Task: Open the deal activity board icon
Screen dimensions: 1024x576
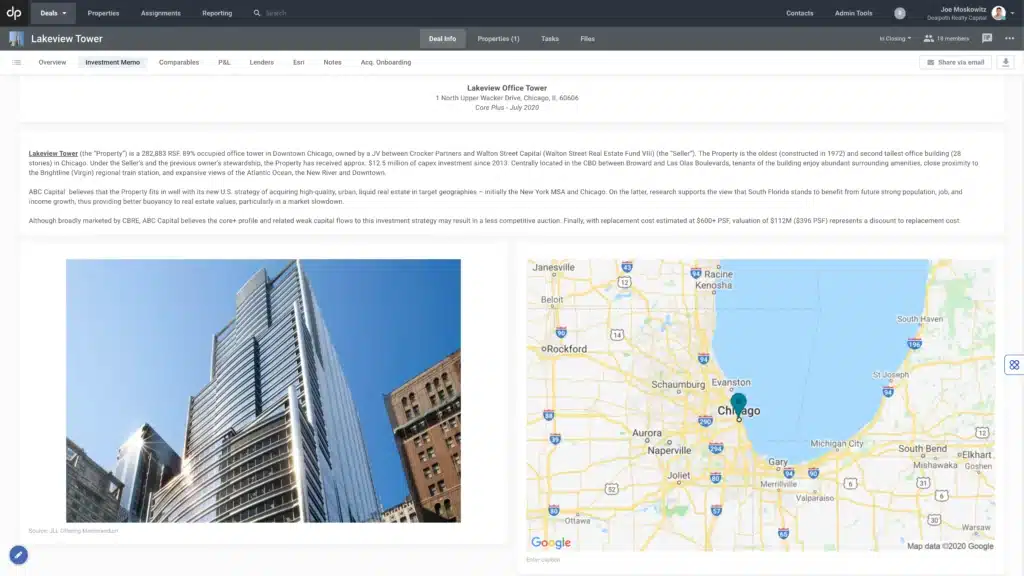Action: (986, 38)
